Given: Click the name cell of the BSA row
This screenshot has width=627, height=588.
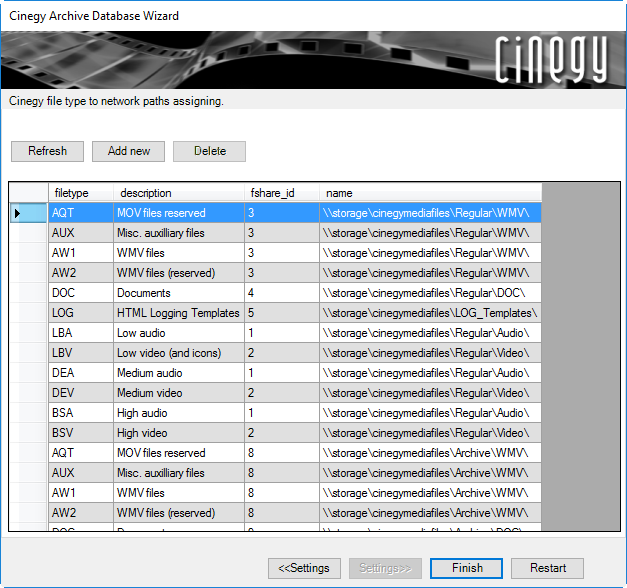Looking at the screenshot, I should tap(431, 413).
